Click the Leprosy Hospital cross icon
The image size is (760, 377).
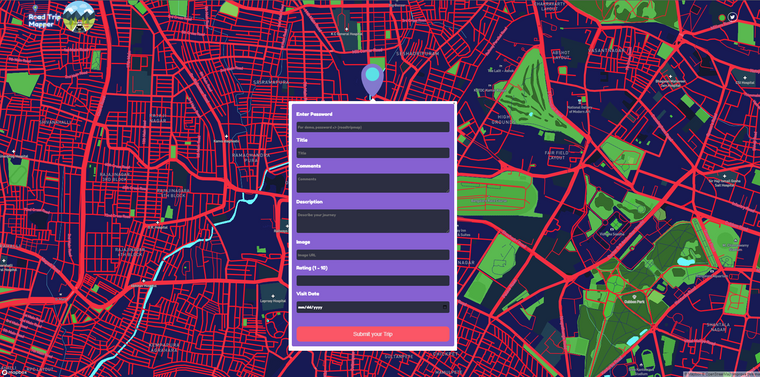click(x=273, y=296)
